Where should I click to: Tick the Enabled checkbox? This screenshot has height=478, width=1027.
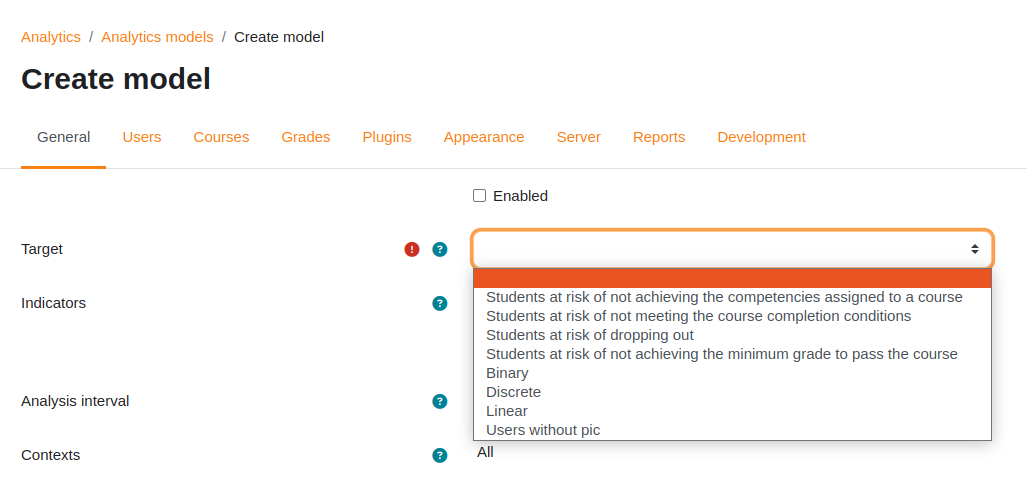[479, 196]
